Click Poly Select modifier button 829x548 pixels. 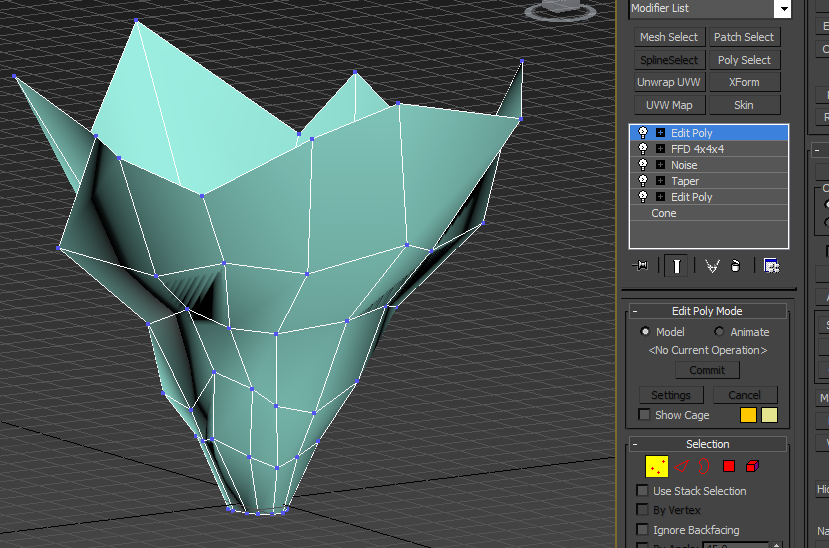[744, 60]
